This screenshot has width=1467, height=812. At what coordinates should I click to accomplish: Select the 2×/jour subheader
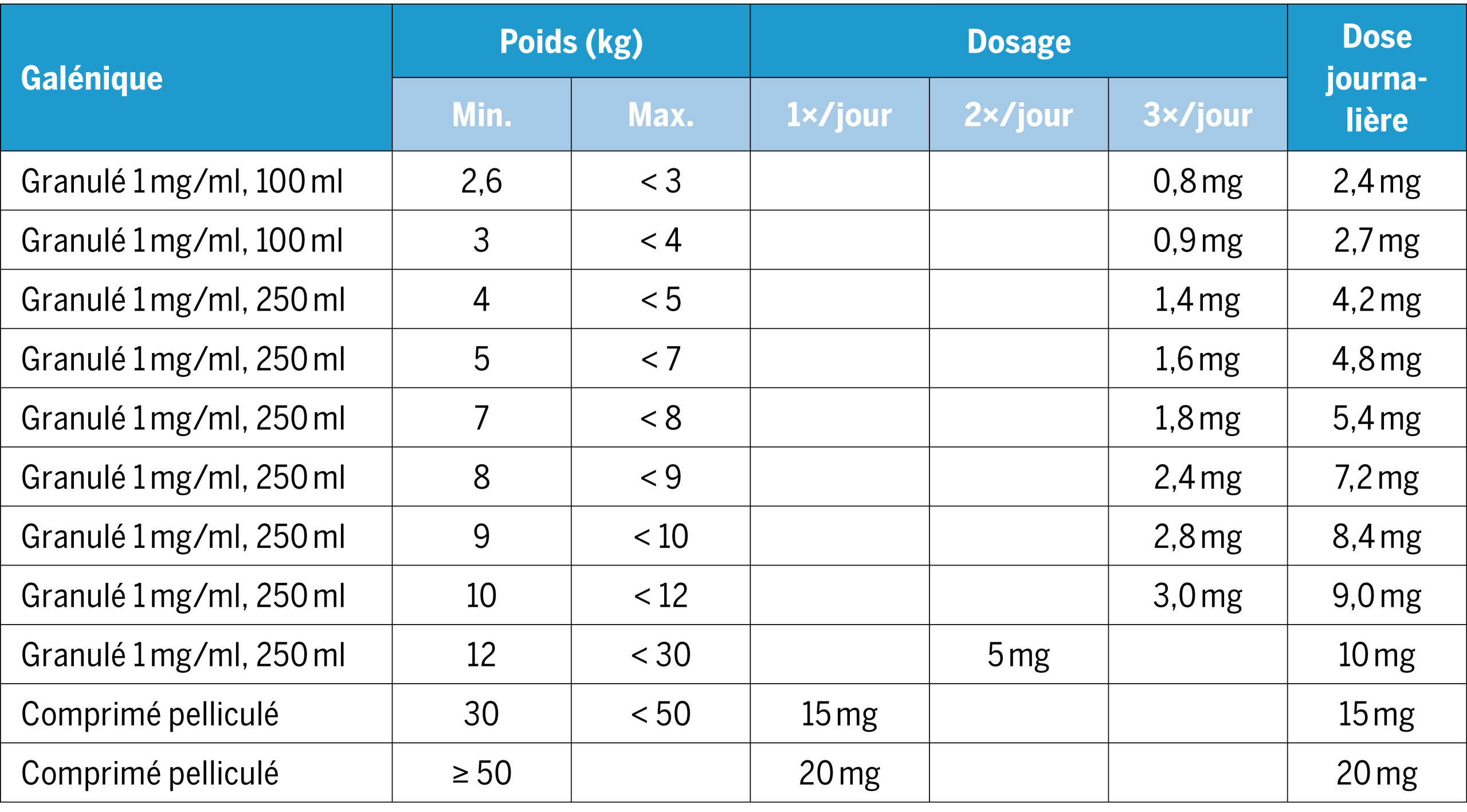[1018, 115]
